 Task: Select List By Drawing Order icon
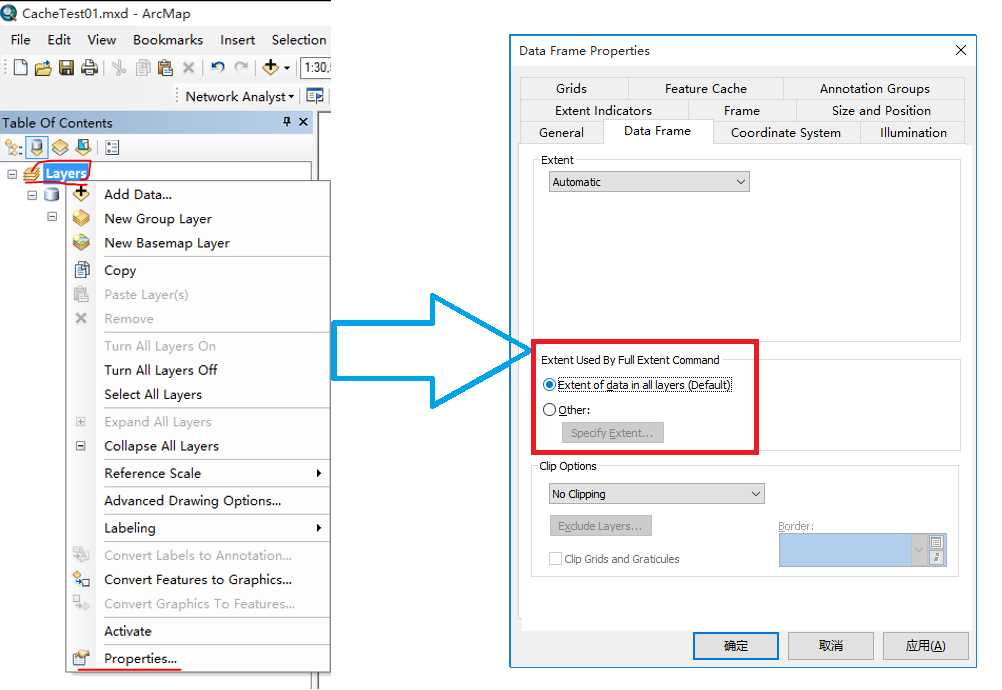point(13,148)
